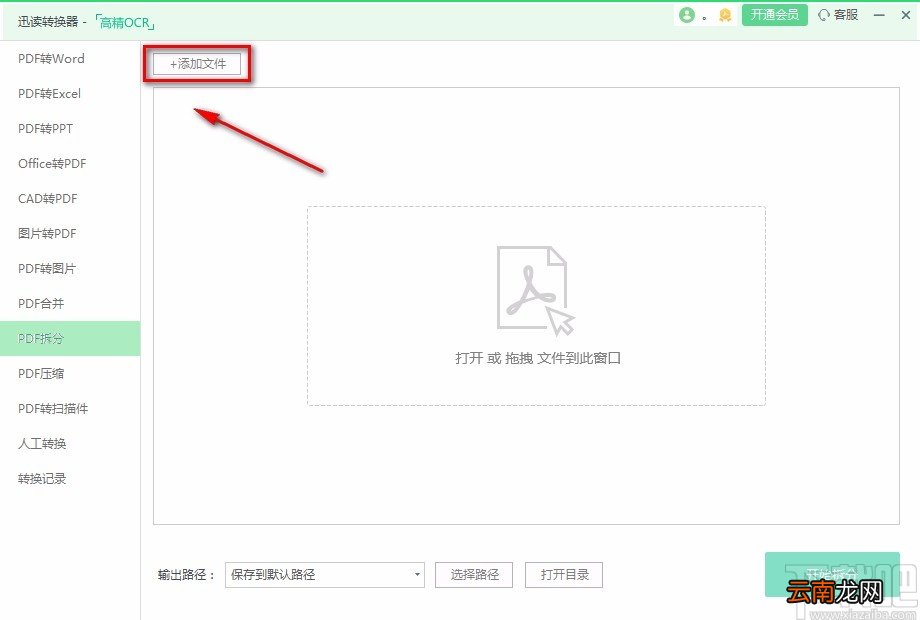Open PDF压缩 compression
The height and width of the screenshot is (620, 920).
coord(70,374)
